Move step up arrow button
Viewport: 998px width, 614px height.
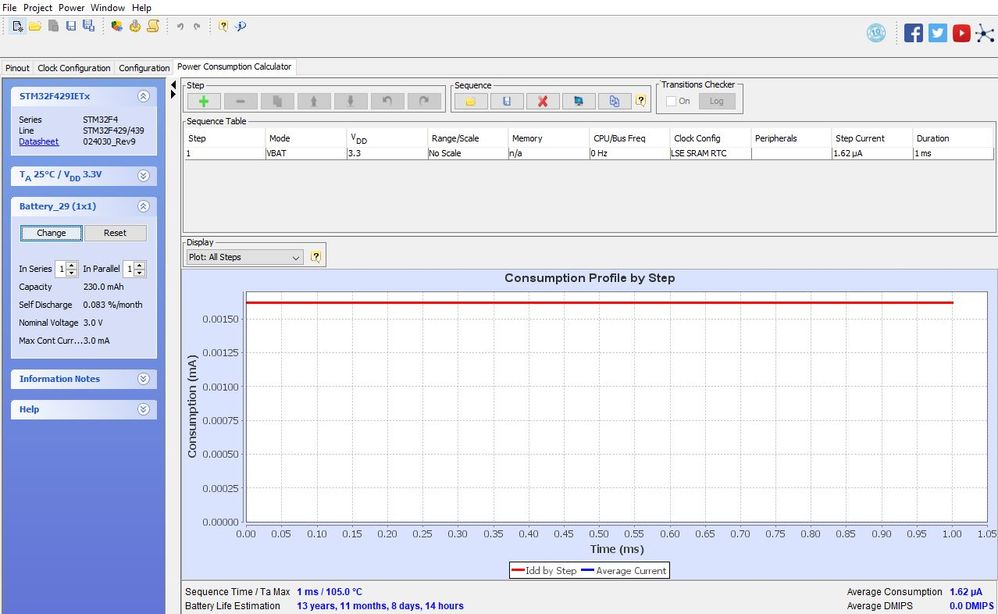point(314,101)
